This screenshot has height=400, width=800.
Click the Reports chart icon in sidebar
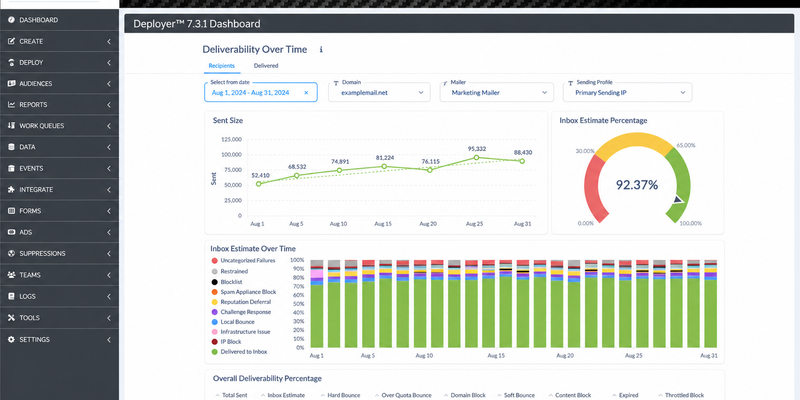11,105
